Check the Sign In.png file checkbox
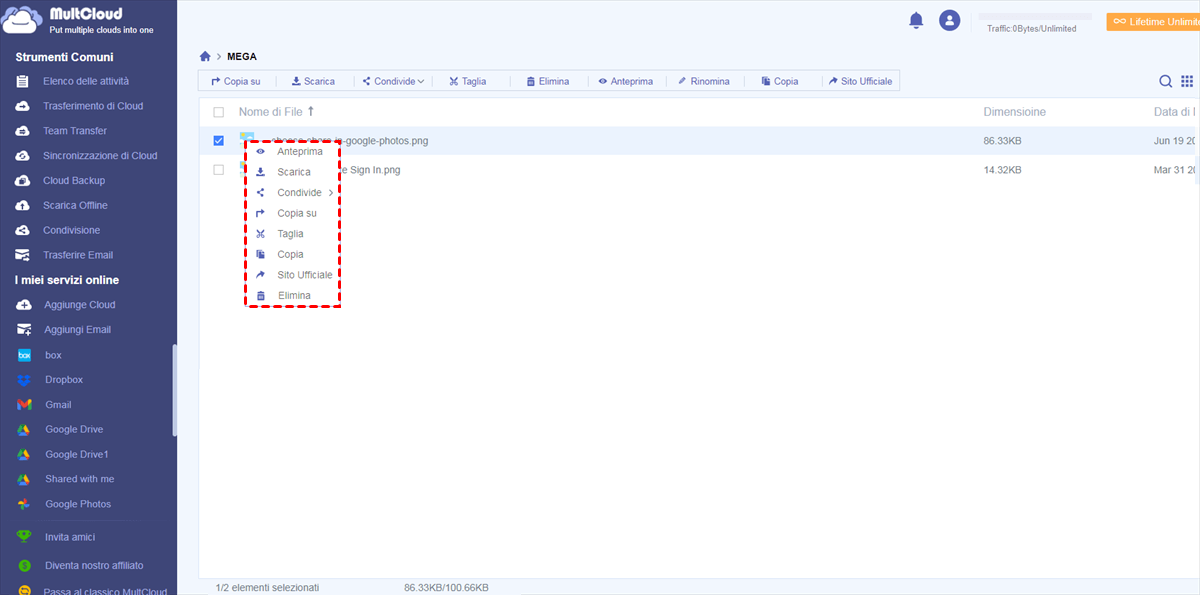The image size is (1200, 595). 218,170
